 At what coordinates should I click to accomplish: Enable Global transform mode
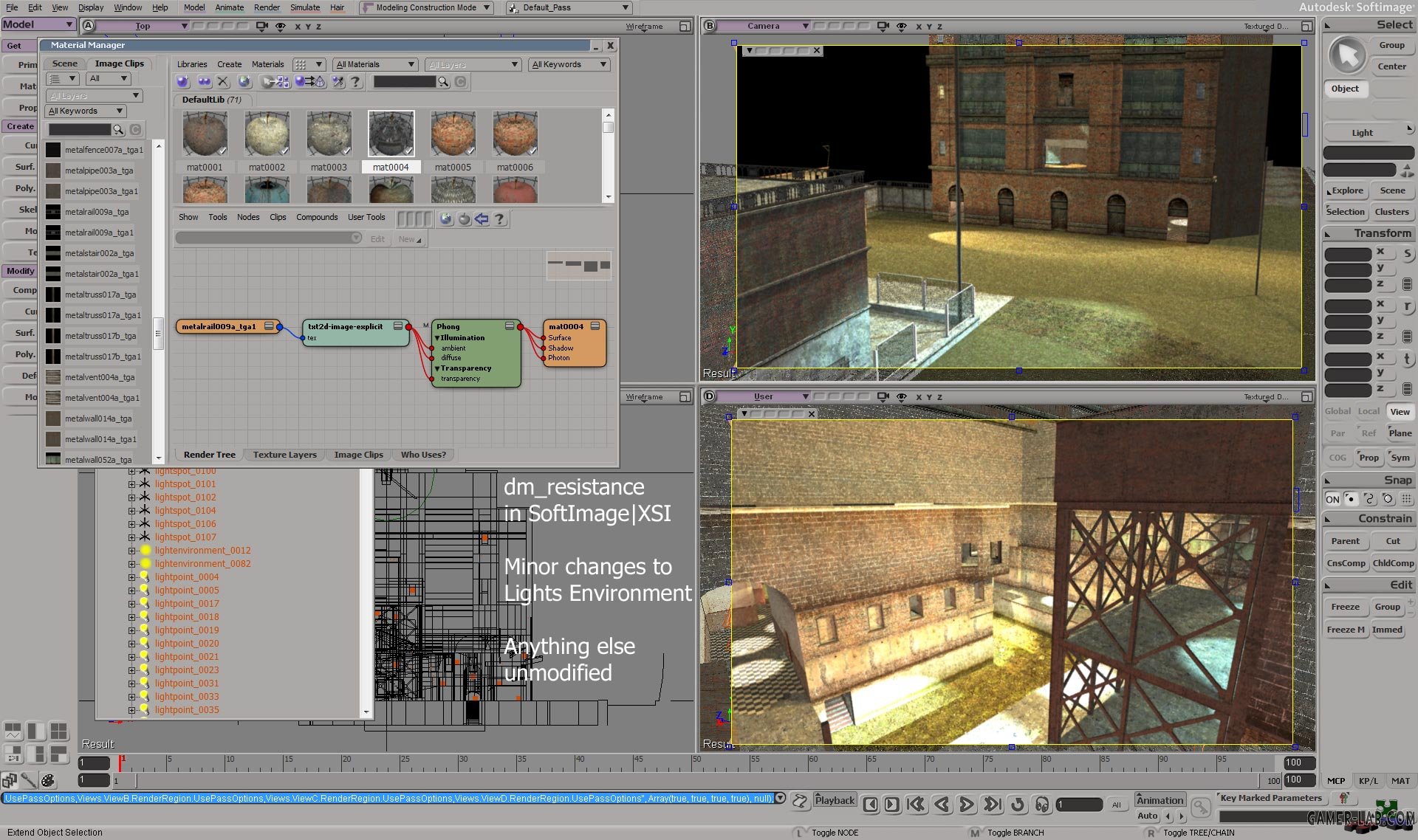[1337, 411]
